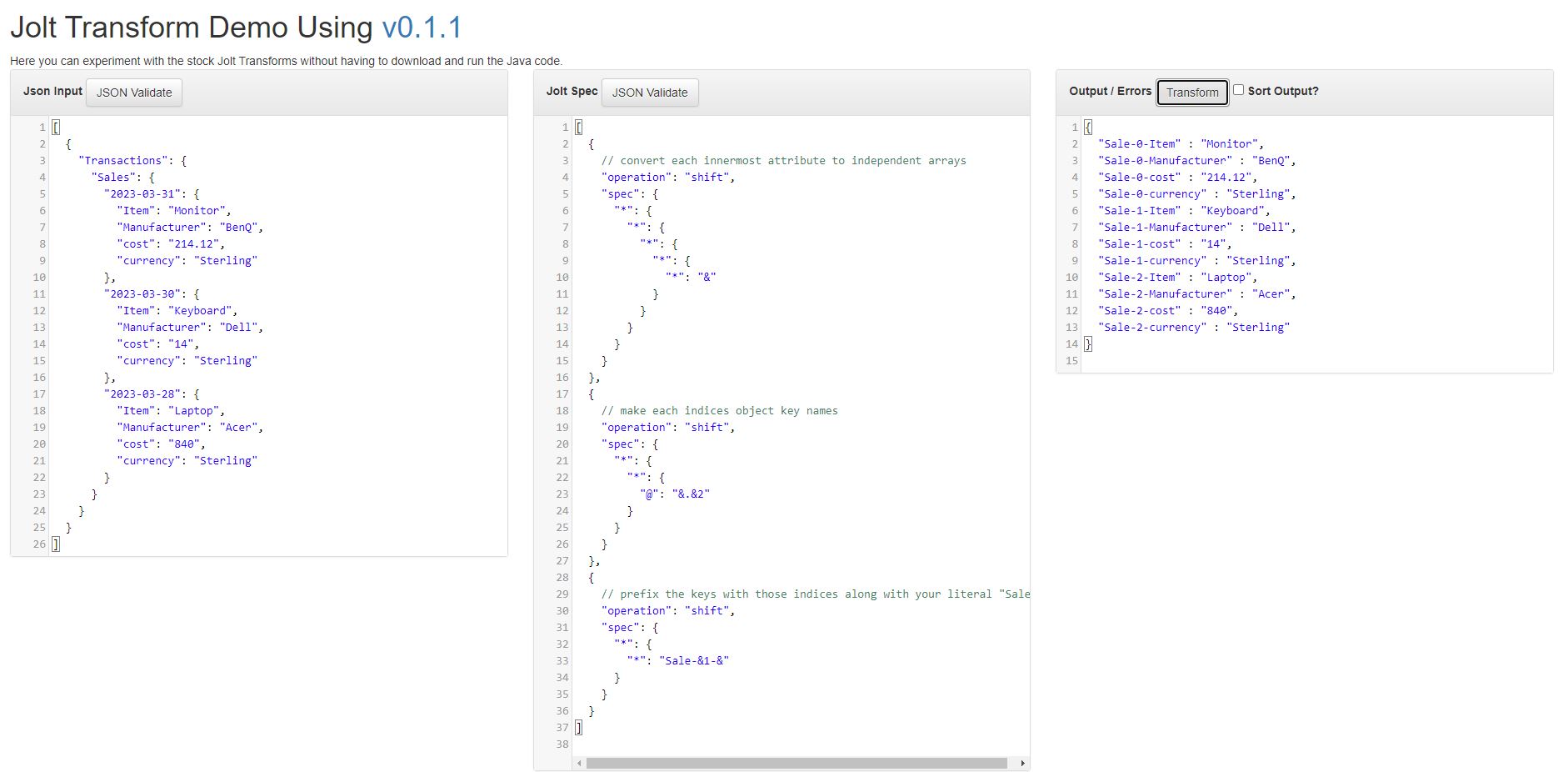Click the "Sale-2-cost" output line
Viewport: 1568px width, 772px height.
coord(1168,310)
